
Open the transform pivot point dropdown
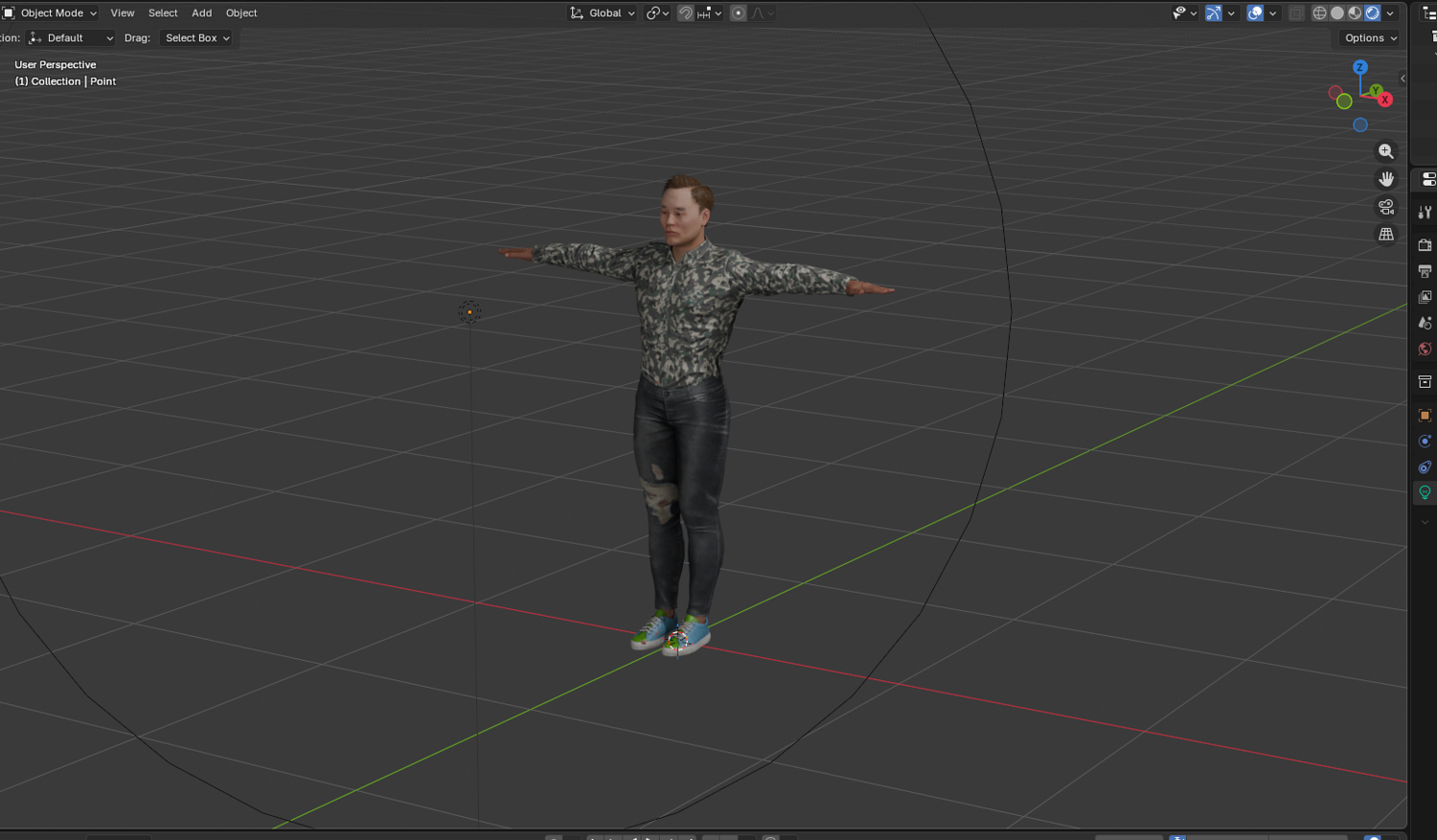657,12
